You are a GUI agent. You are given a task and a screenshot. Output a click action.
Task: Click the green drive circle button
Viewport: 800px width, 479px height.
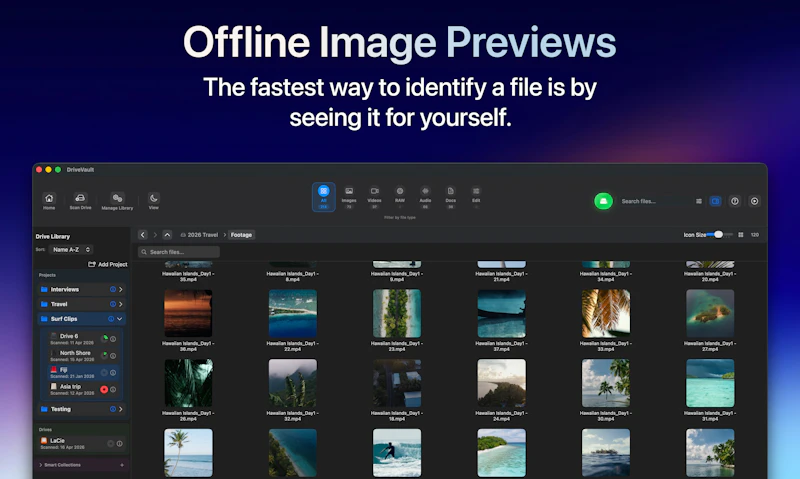pos(603,201)
